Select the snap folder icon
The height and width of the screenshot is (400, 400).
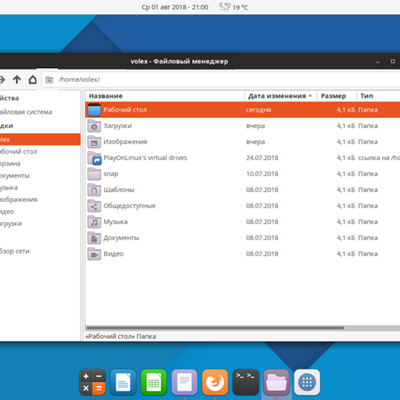[94, 174]
